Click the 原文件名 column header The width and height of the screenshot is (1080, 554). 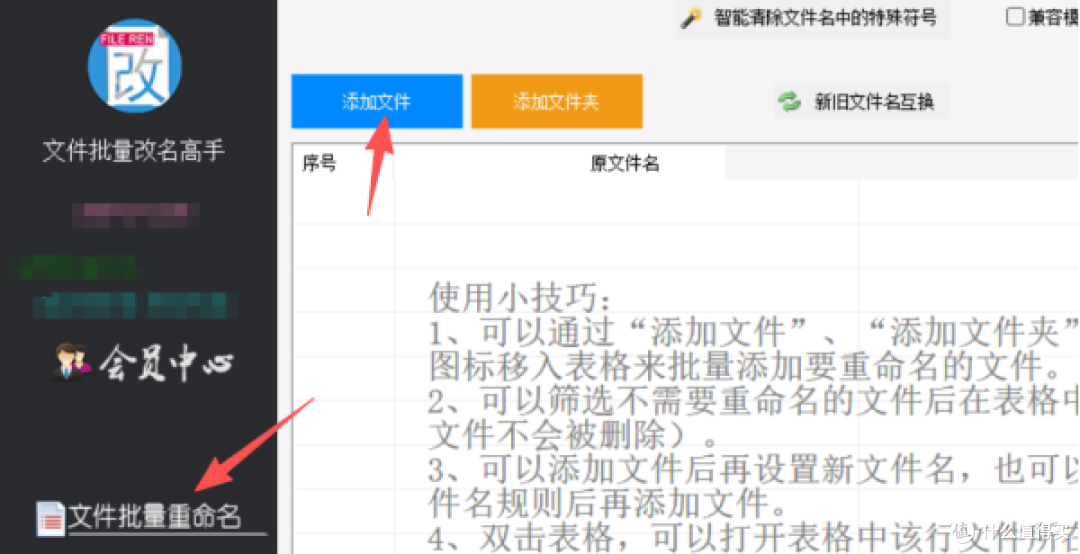[625, 163]
